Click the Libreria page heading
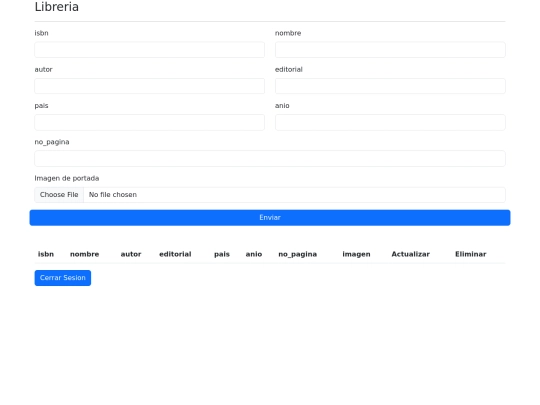540x405 pixels. (x=56, y=7)
